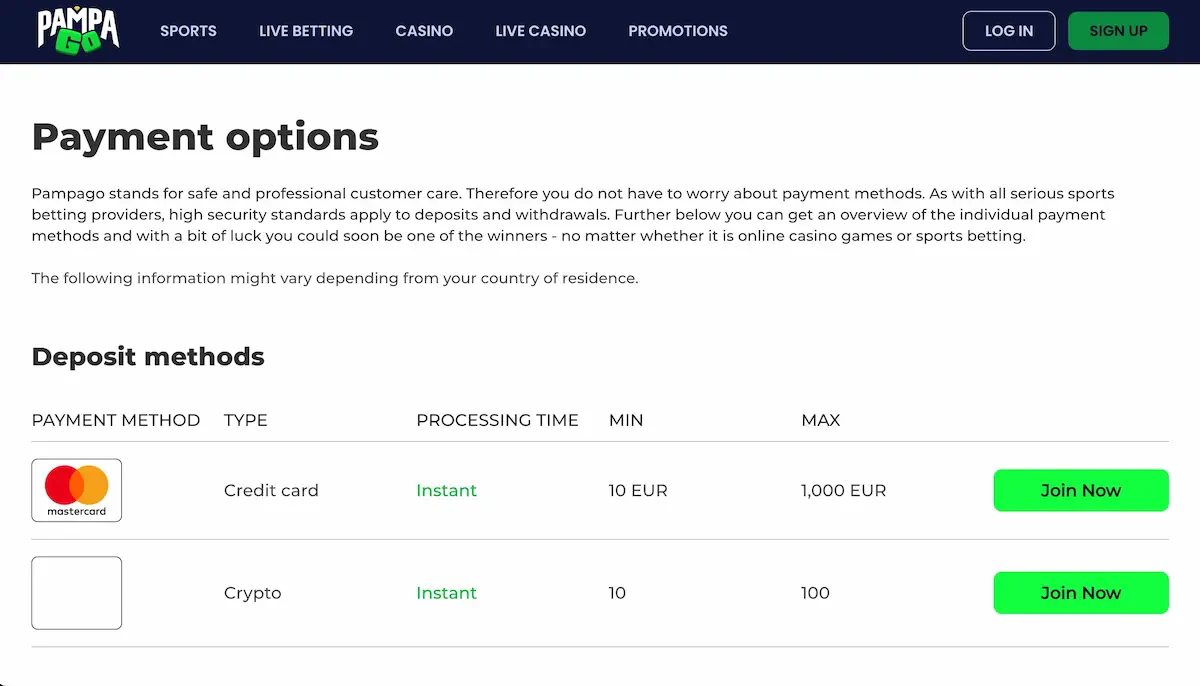Click the Payment options page title
The image size is (1200, 686).
coord(205,137)
